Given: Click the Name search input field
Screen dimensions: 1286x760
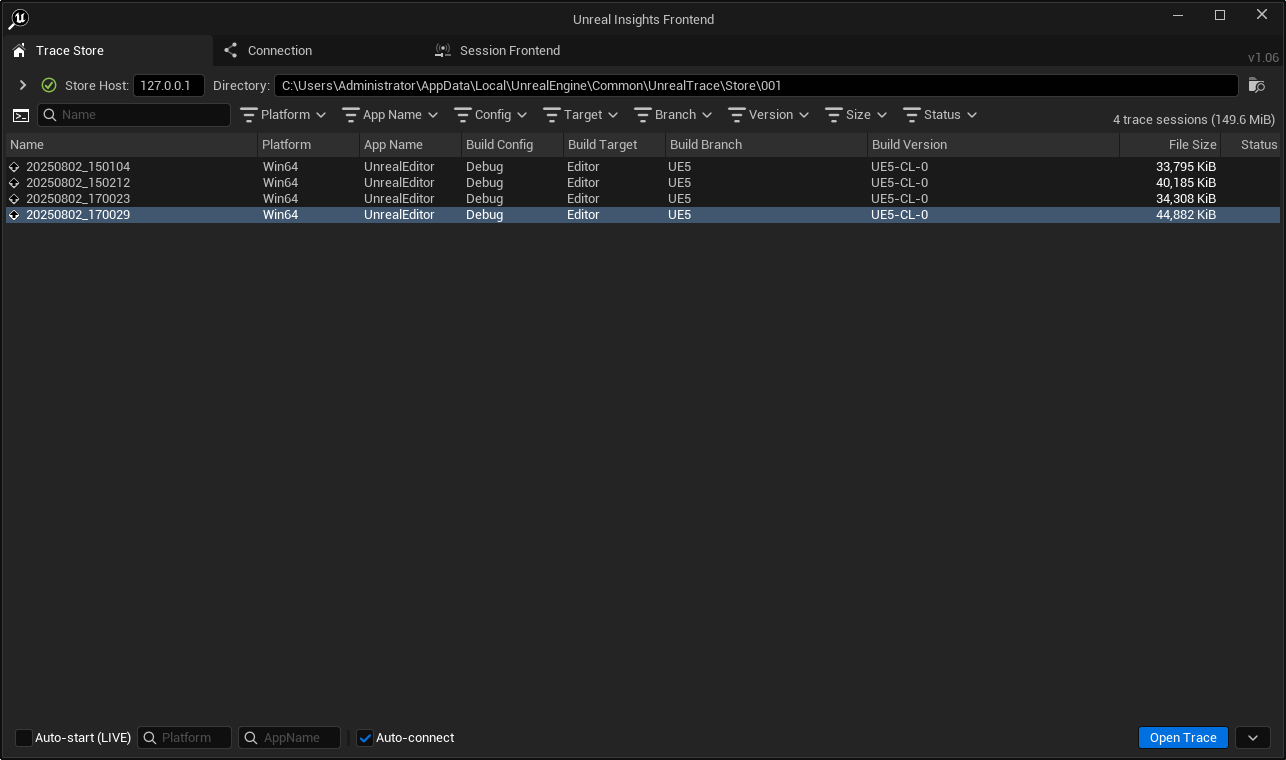Looking at the screenshot, I should (134, 115).
